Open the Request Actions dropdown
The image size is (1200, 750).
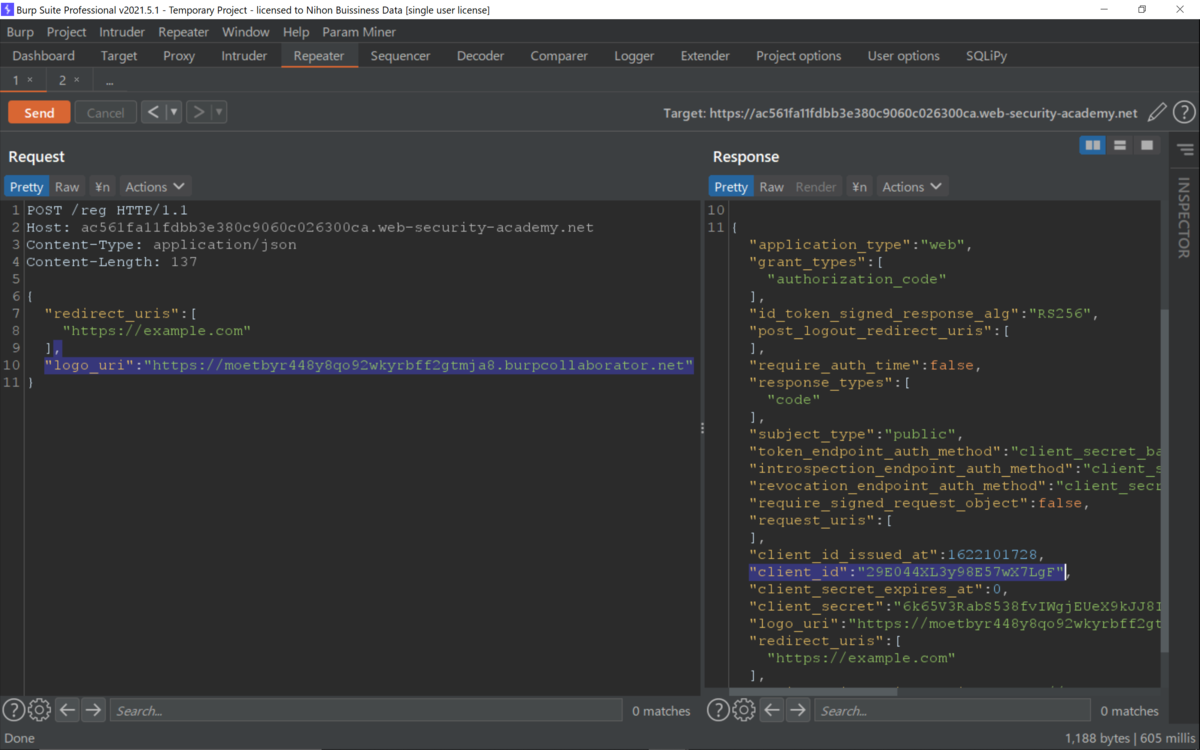click(x=155, y=187)
